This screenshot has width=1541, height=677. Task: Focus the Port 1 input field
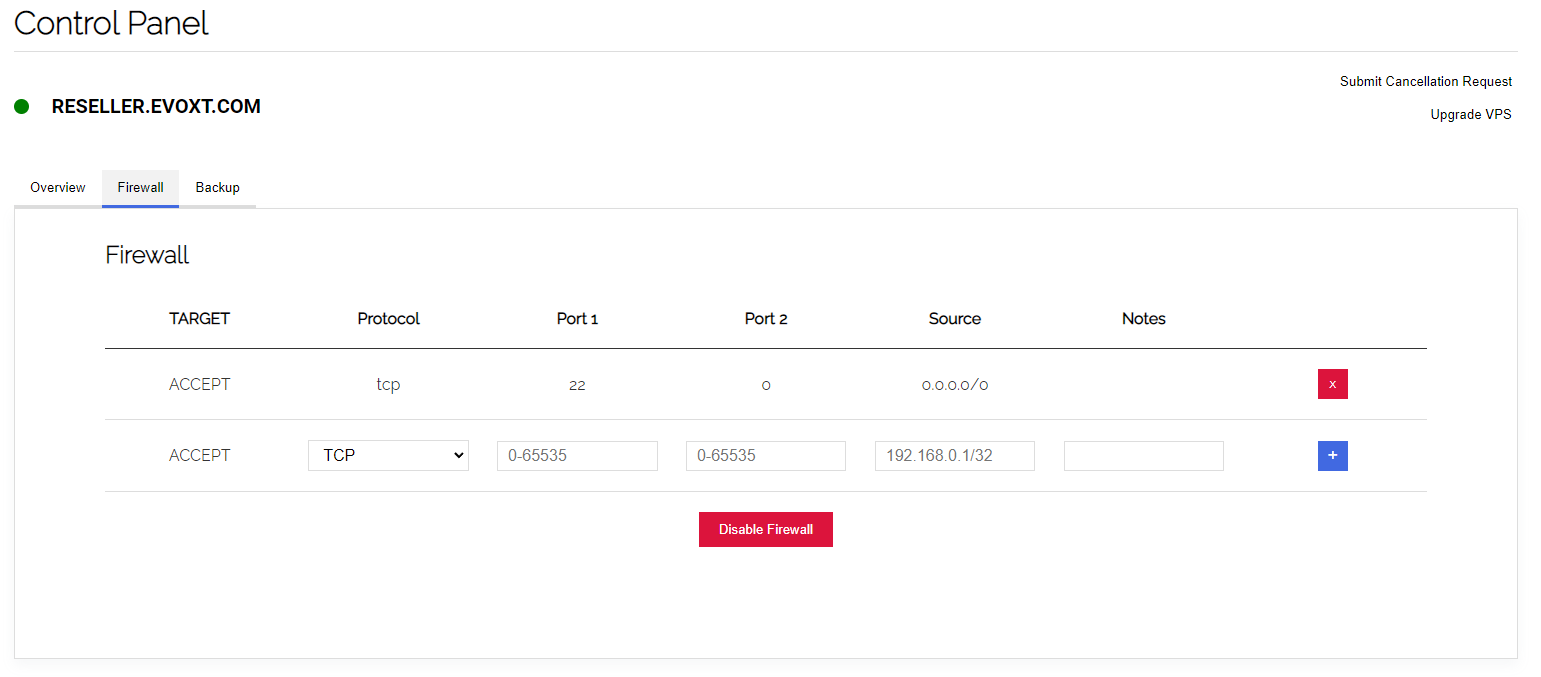tap(577, 456)
